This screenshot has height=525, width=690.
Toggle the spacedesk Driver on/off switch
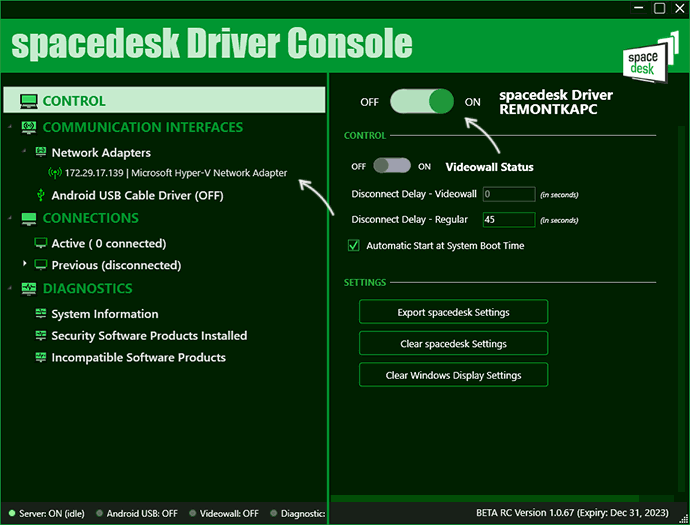pyautogui.click(x=422, y=101)
